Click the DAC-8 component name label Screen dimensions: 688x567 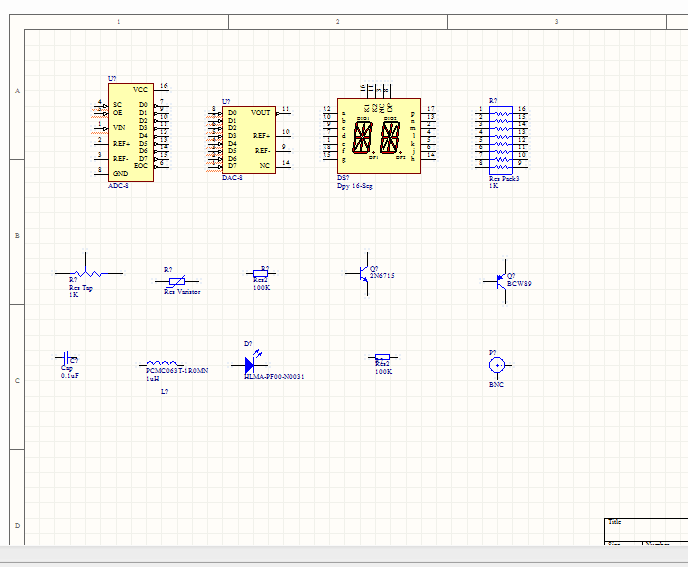(x=232, y=178)
